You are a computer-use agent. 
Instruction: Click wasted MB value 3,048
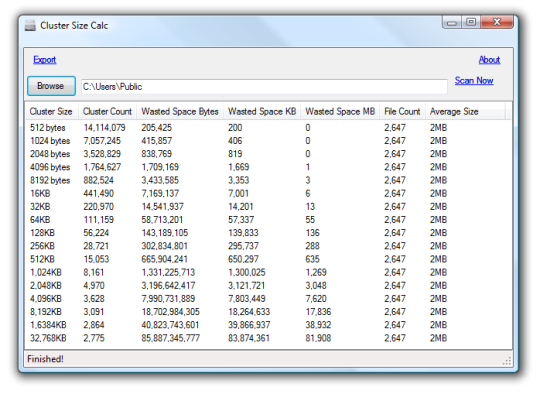click(316, 286)
